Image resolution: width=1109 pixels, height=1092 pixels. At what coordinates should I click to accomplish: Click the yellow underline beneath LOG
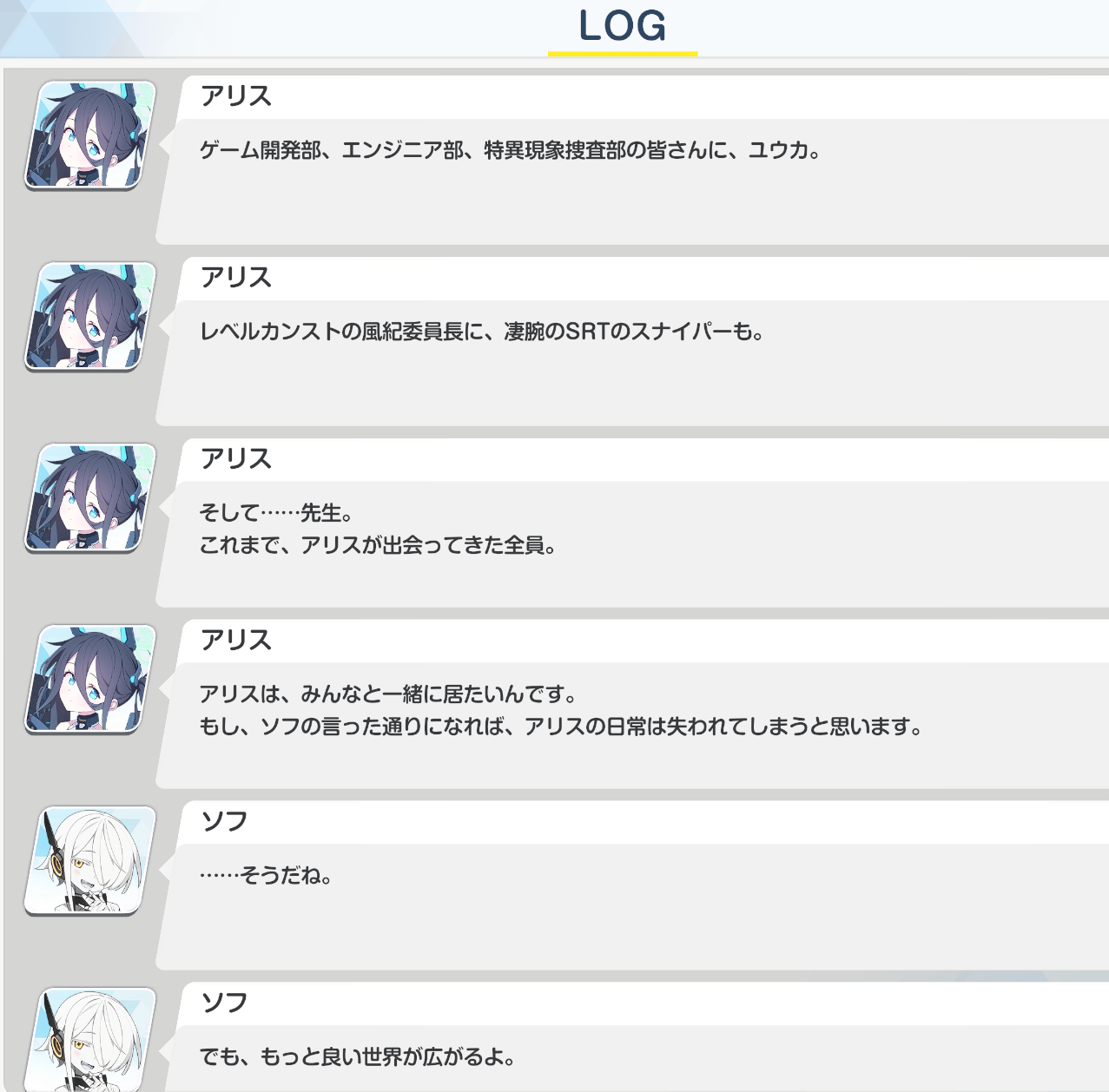[x=623, y=54]
